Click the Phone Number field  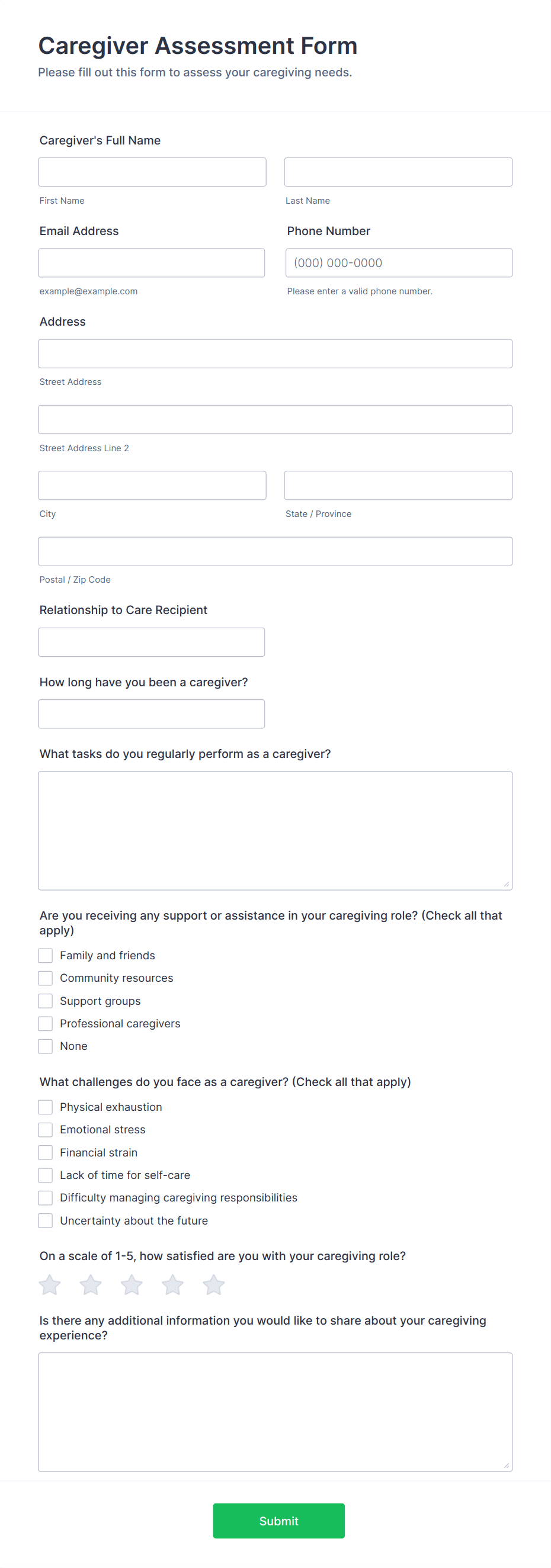click(x=399, y=262)
